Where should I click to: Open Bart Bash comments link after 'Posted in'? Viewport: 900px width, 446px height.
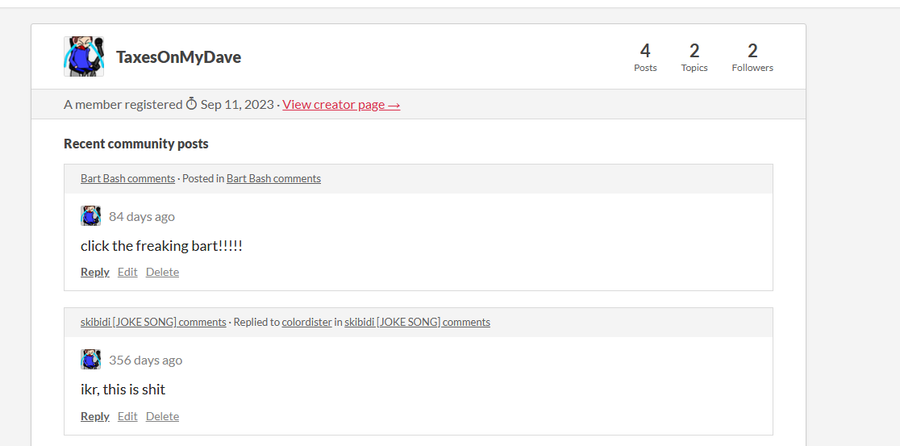[x=273, y=179]
